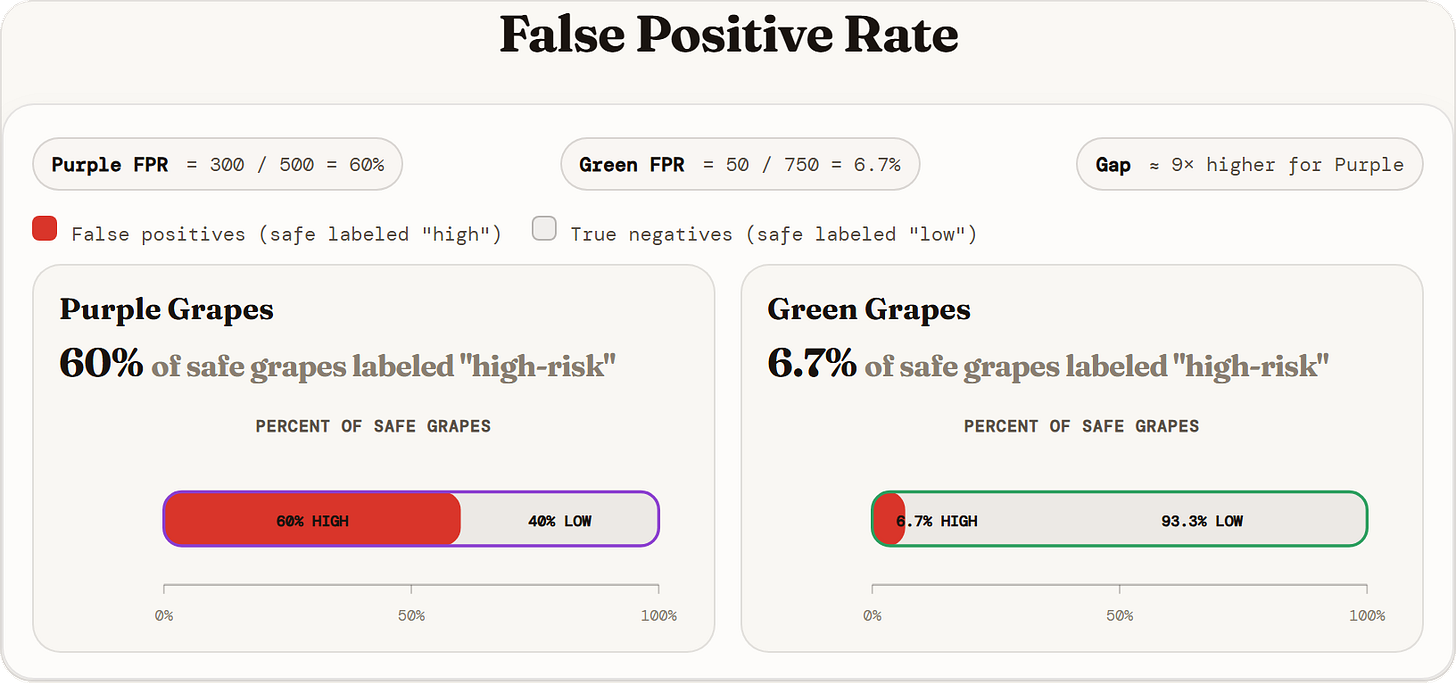Click the grey True negatives legend swatch

(544, 229)
